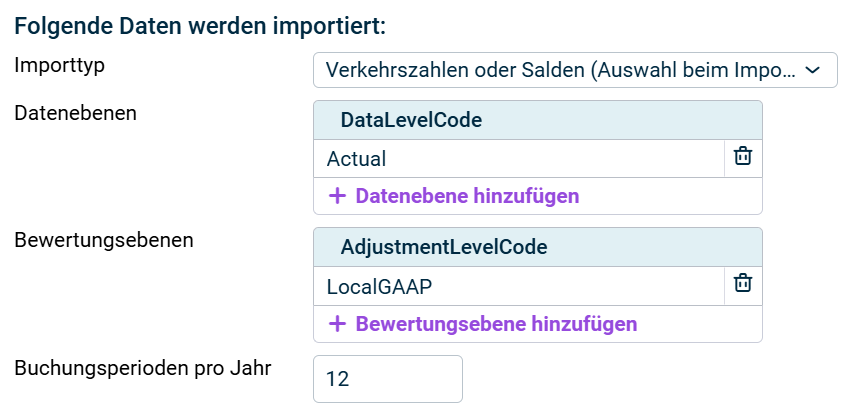Screen dimensions: 858x413
Task: Click the Datenebenen label
Action: pyautogui.click(x=75, y=112)
